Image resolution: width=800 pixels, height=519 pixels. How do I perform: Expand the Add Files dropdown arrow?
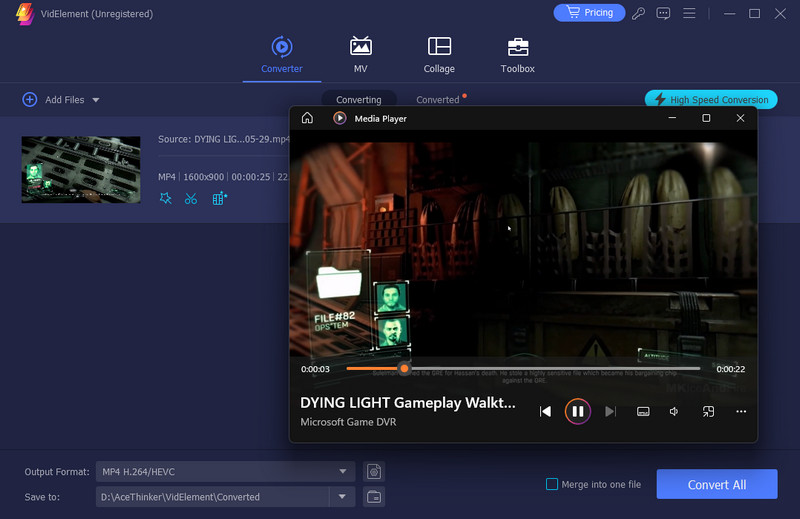coord(95,100)
